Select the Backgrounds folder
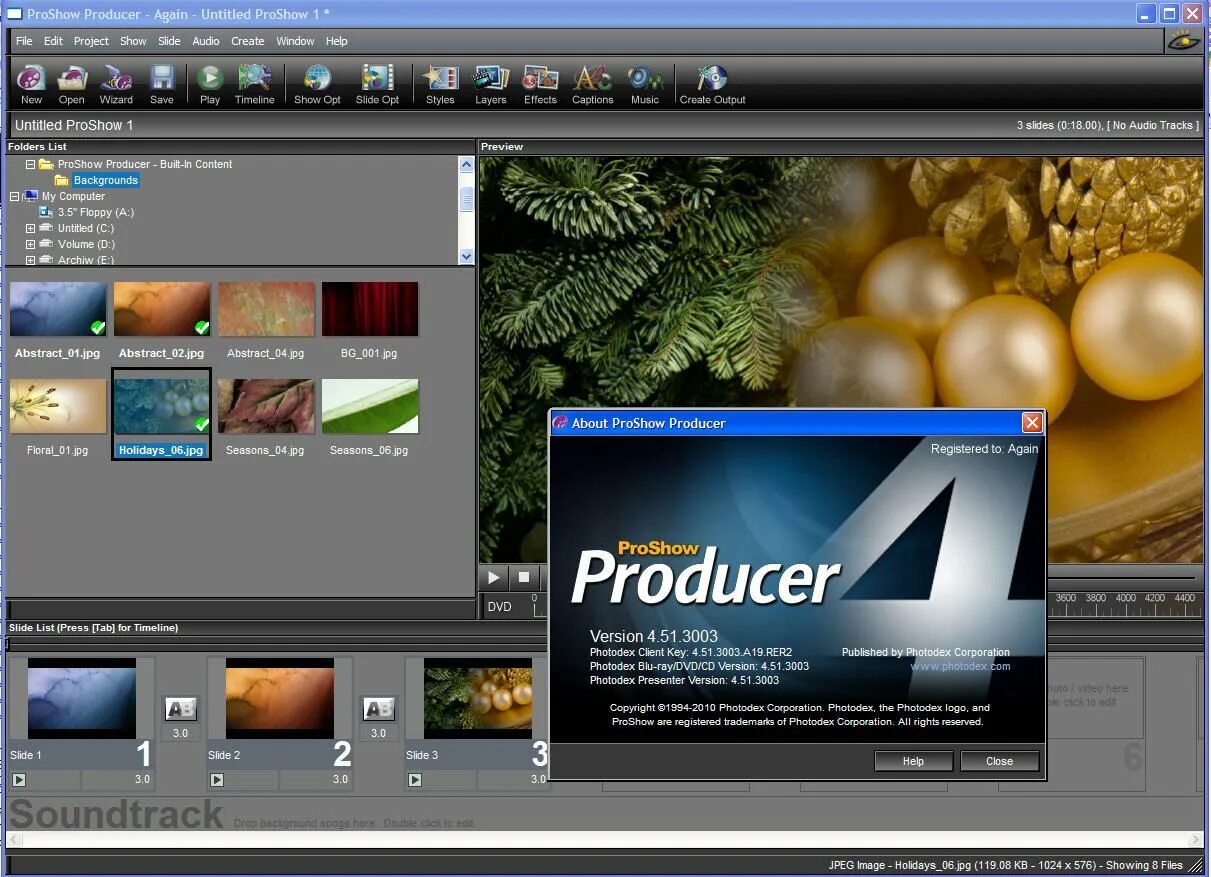The height and width of the screenshot is (877, 1211). click(x=105, y=180)
